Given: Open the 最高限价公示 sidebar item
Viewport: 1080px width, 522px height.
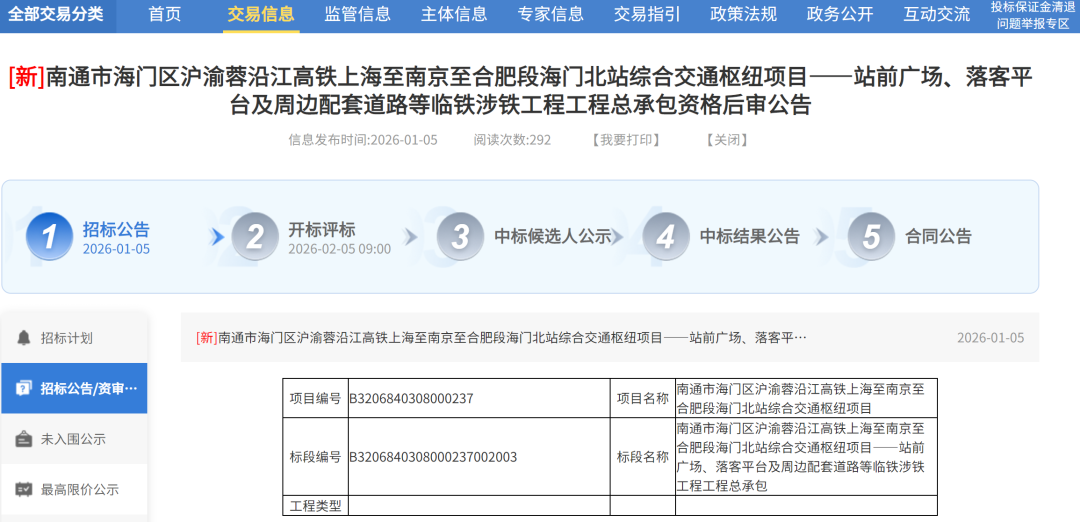Looking at the screenshot, I should pos(74,490).
